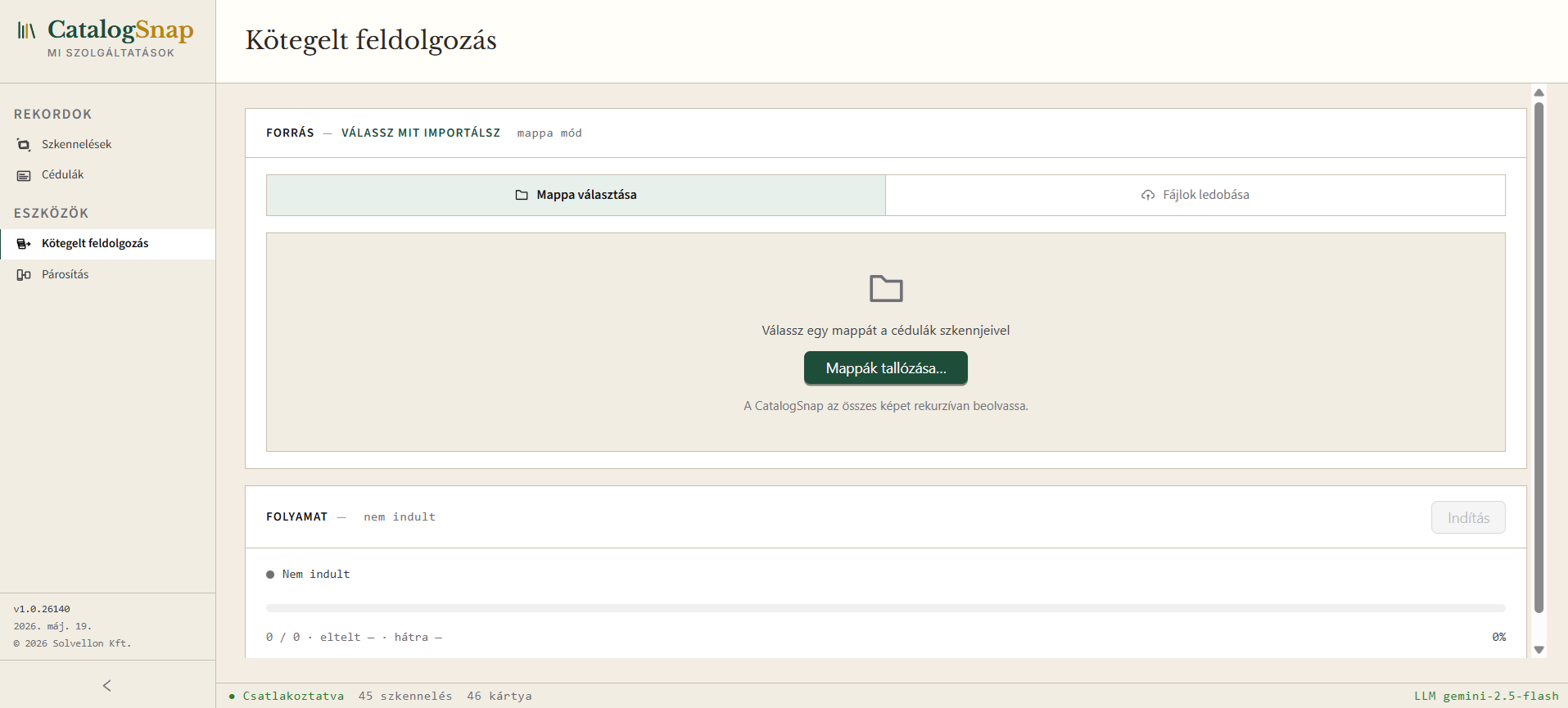The image size is (1568, 708).
Task: Click version v1.0.26140 text
Action: click(x=42, y=609)
